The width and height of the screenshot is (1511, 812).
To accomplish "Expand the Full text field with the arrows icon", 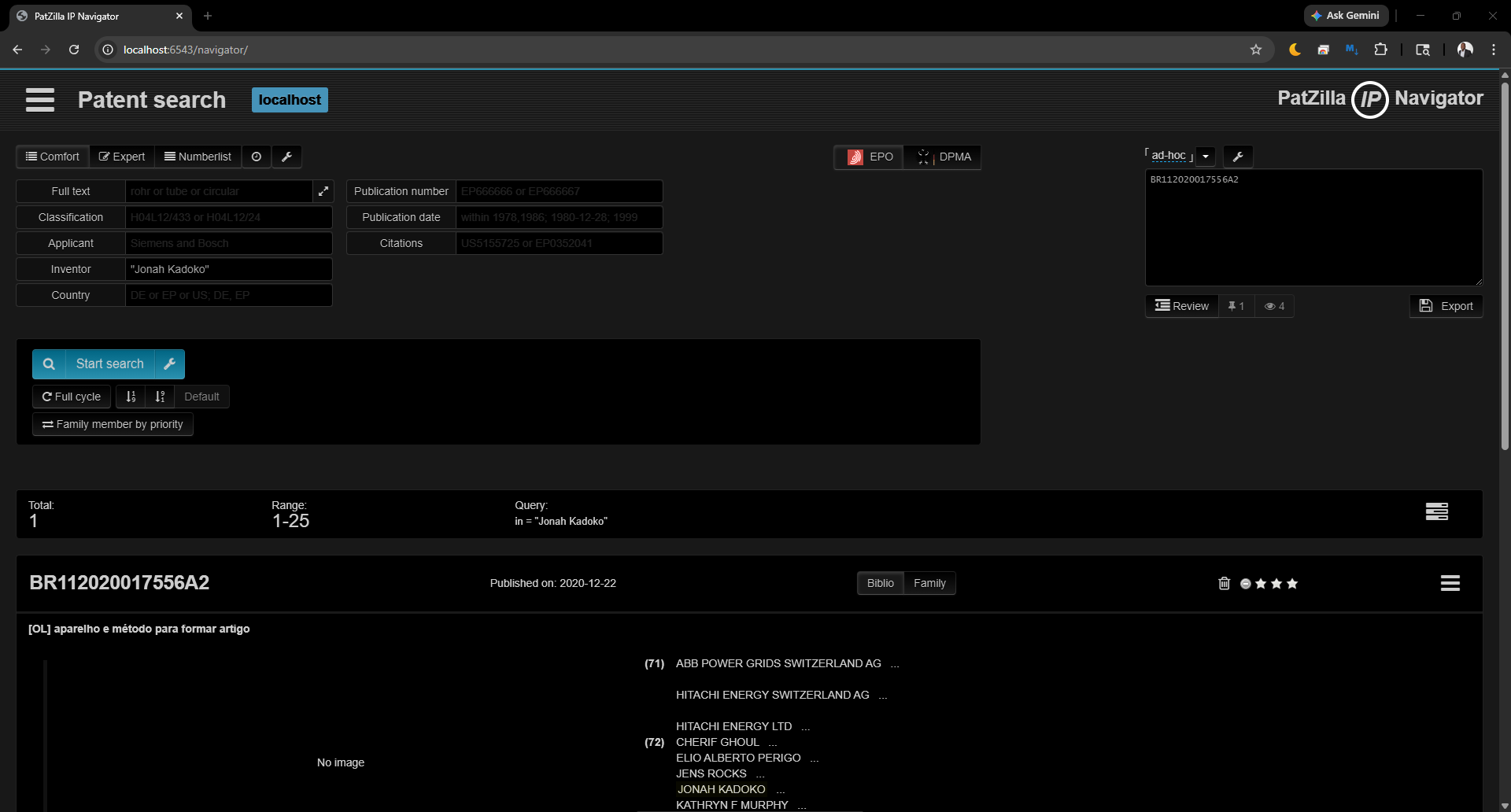I will pyautogui.click(x=323, y=191).
